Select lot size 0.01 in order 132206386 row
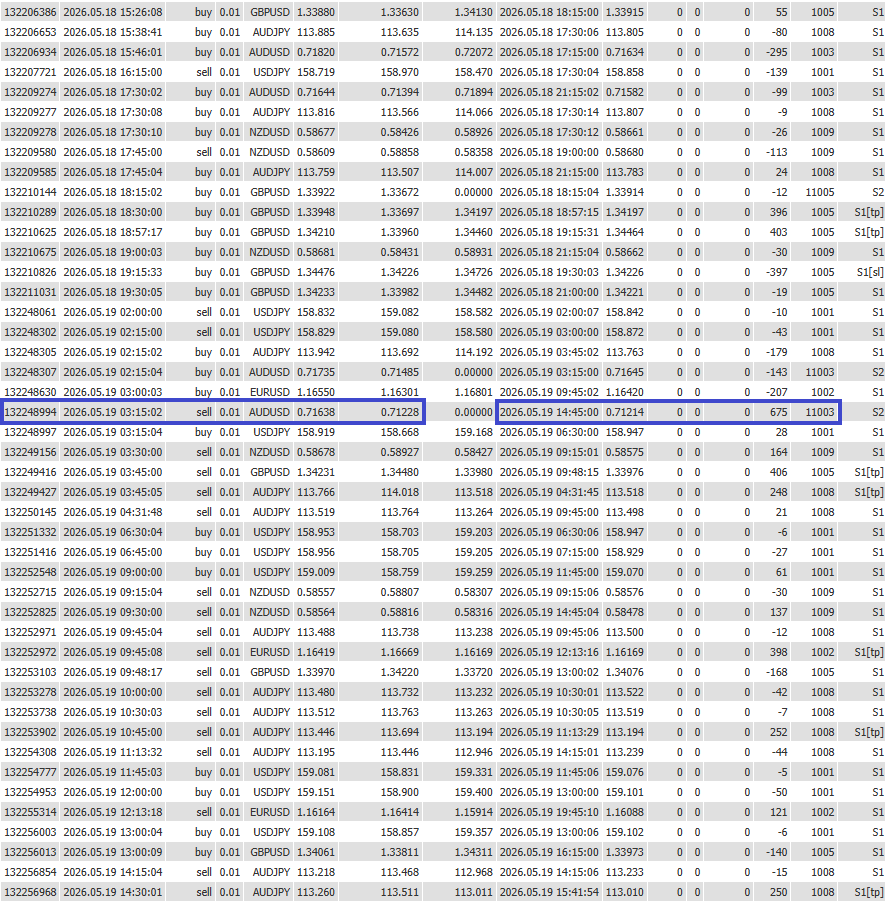Viewport: 885px width, 901px height. [230, 12]
